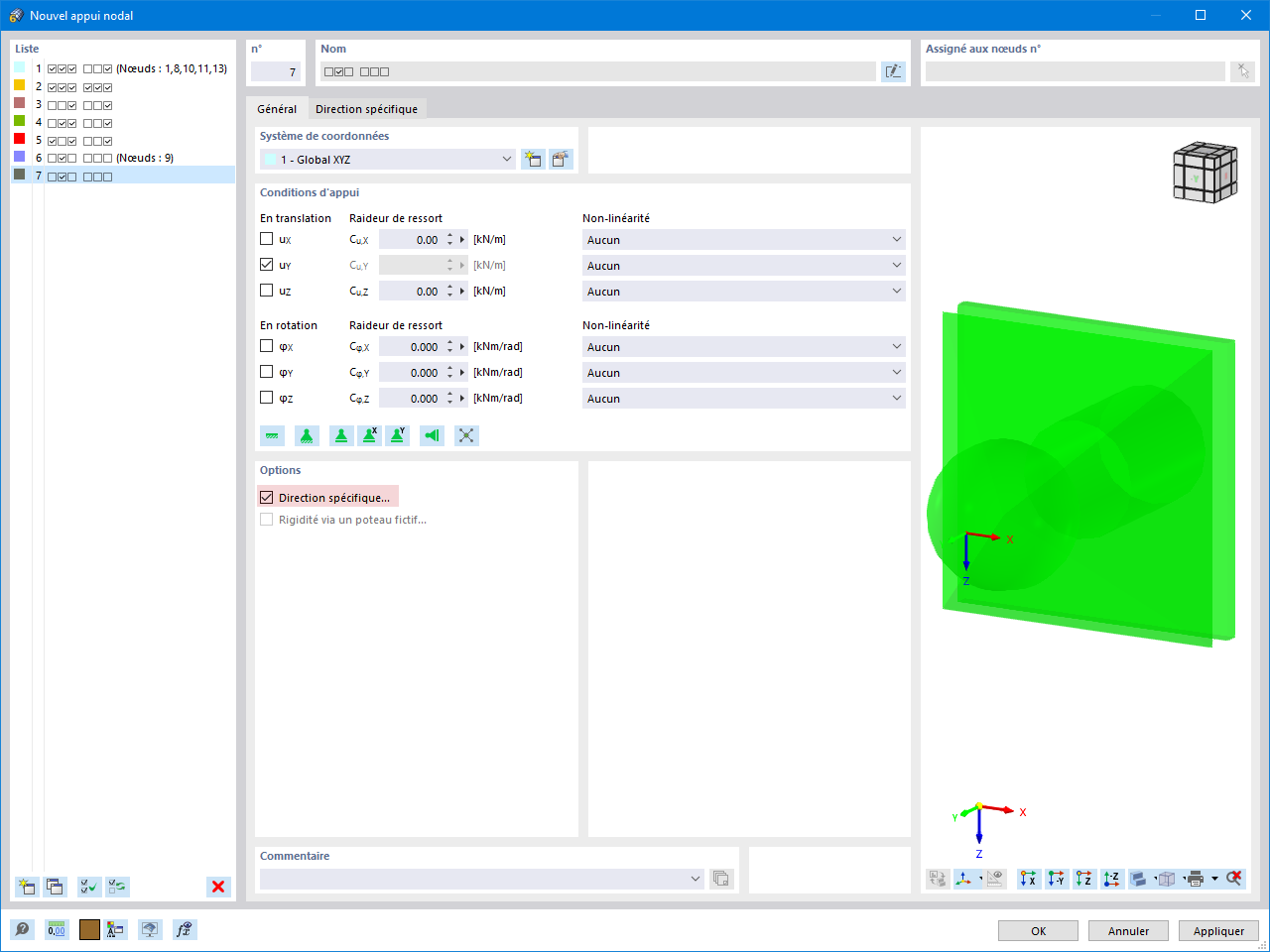The image size is (1270, 952).
Task: Apply the support preset marked X
Action: (x=369, y=435)
